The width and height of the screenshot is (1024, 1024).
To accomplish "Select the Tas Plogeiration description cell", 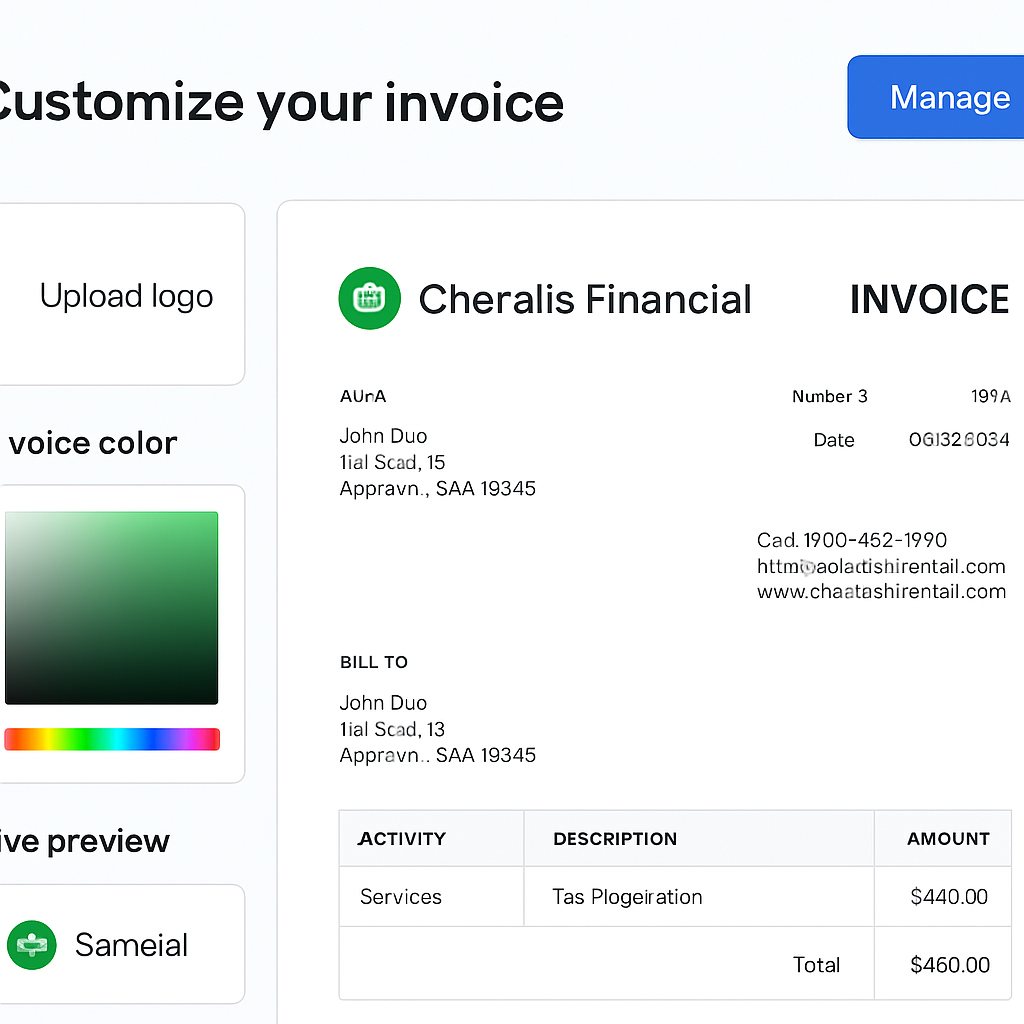I will pos(627,896).
